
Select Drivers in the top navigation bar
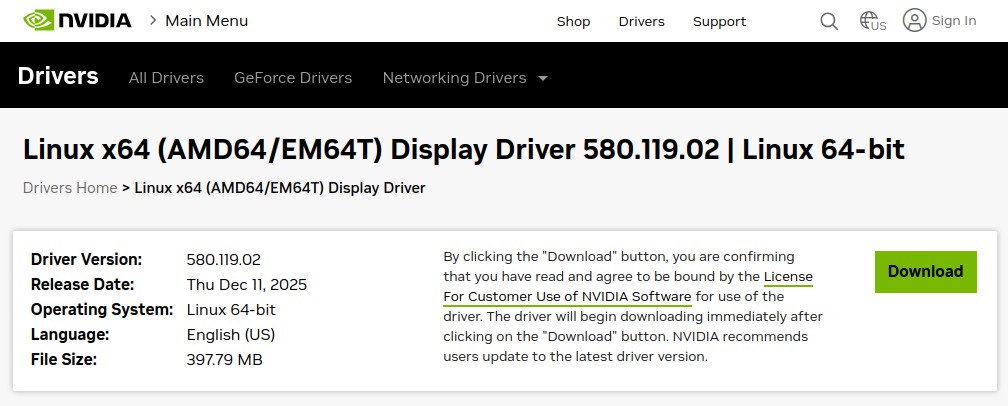coord(641,21)
